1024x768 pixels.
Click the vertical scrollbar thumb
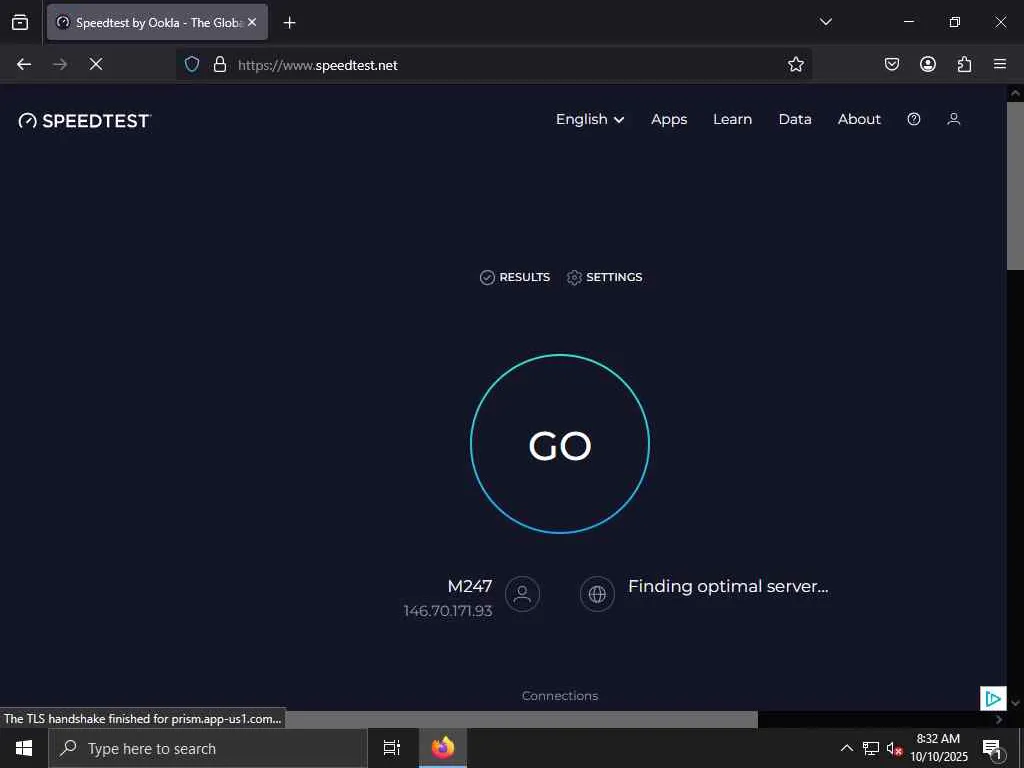(1015, 185)
